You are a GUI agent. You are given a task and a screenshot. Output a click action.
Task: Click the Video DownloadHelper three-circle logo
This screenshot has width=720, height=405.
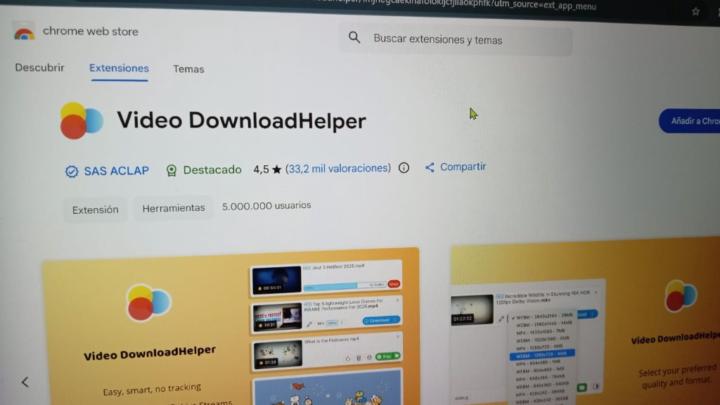(81, 121)
